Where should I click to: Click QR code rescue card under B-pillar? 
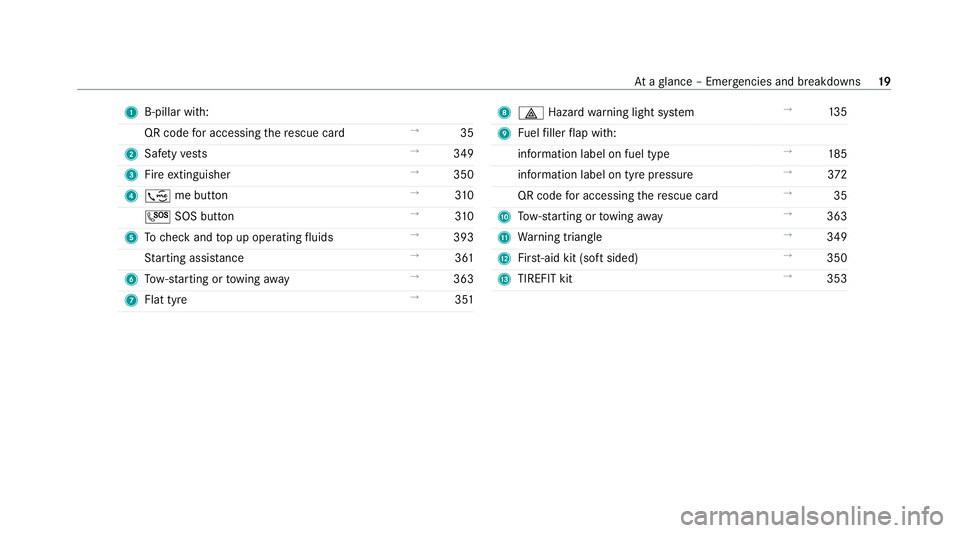(x=244, y=133)
